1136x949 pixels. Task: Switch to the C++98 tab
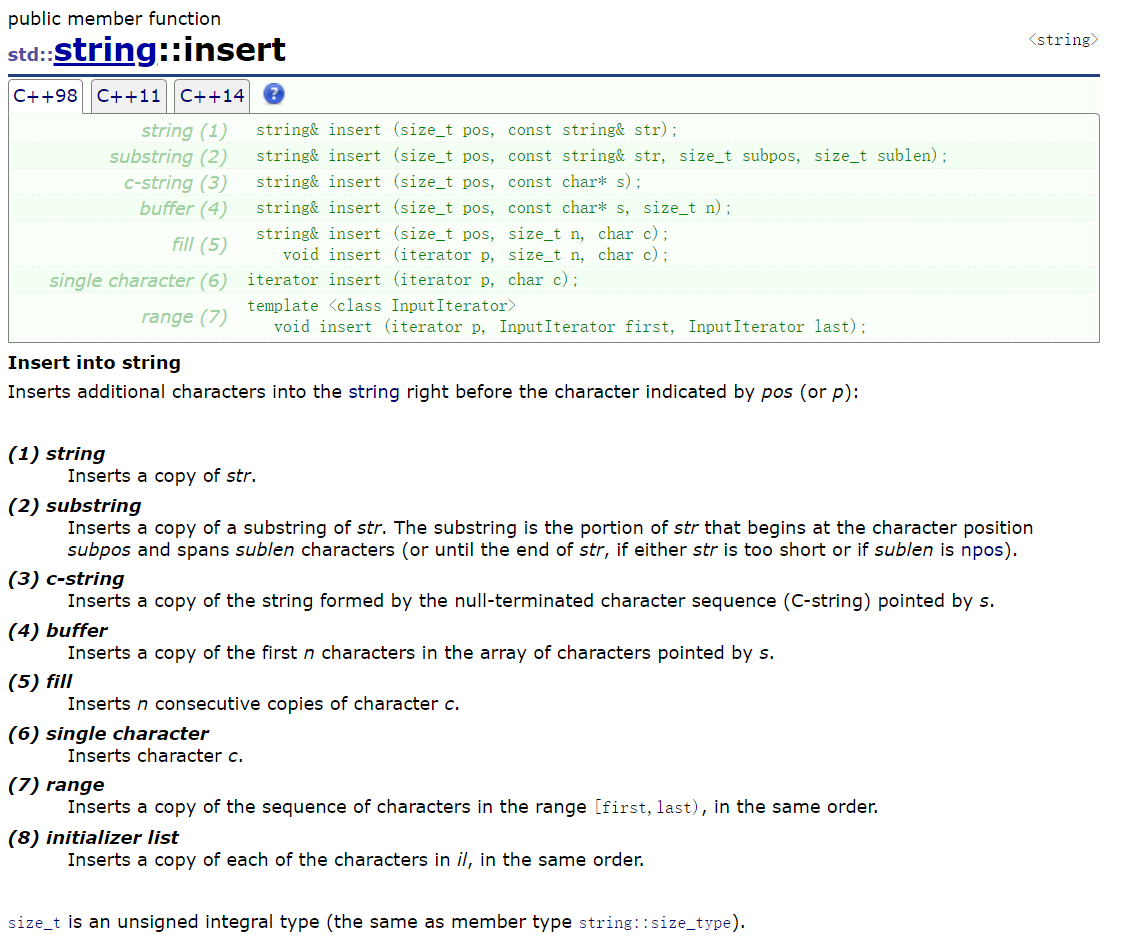pyautogui.click(x=46, y=96)
